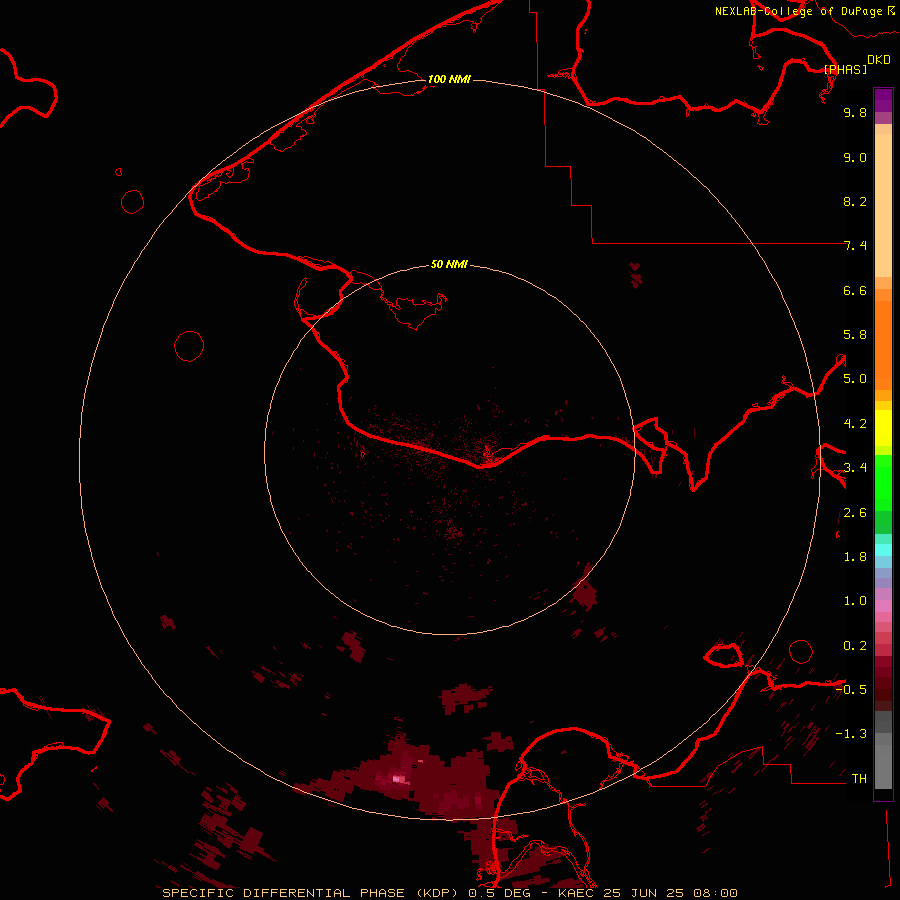The width and height of the screenshot is (900, 900).
Task: Select the gray color bar segment near TH
Action: click(x=883, y=766)
